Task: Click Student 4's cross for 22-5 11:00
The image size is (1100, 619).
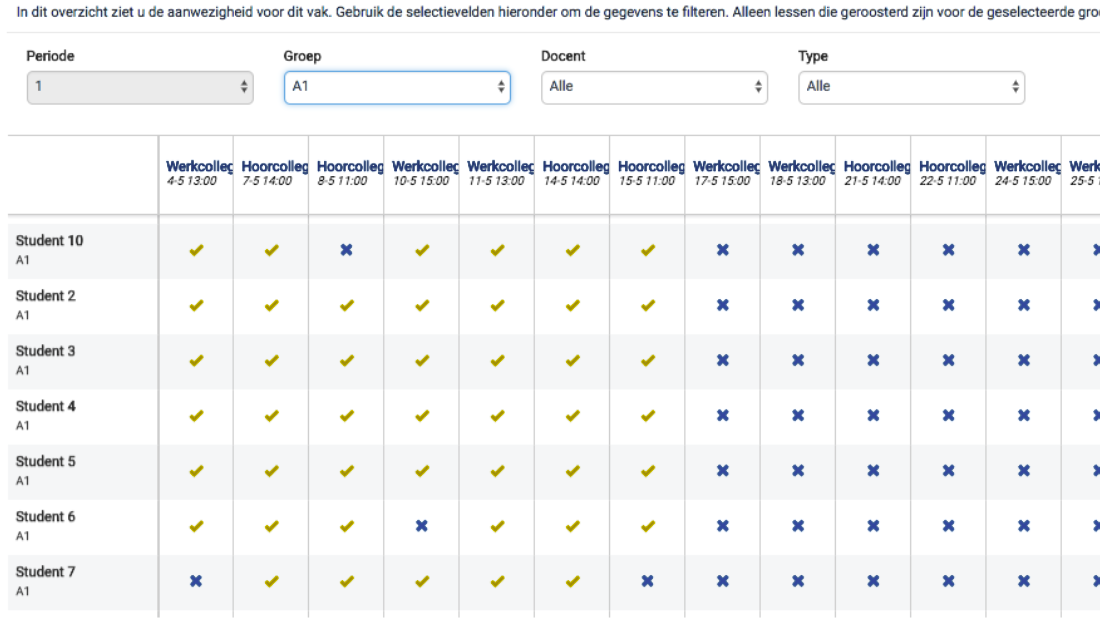Action: click(x=948, y=416)
